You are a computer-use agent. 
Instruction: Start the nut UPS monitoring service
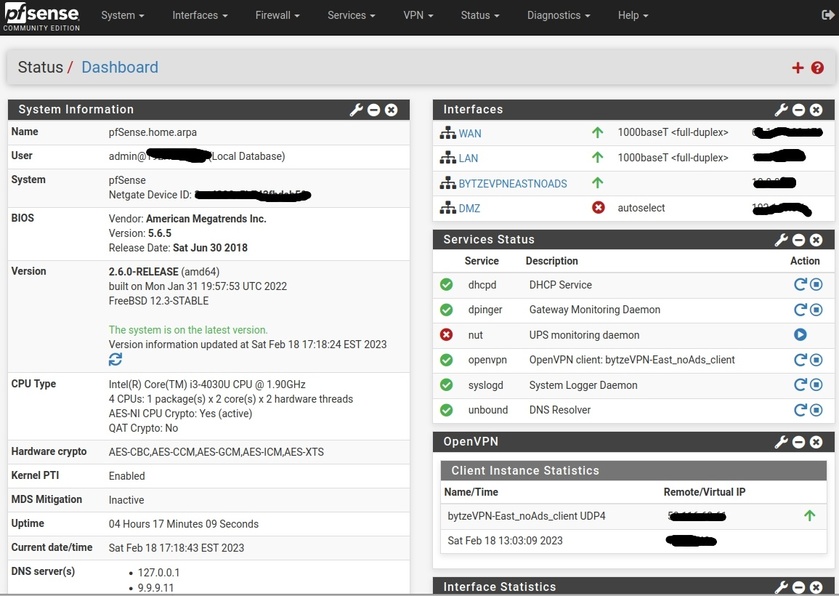[800, 334]
